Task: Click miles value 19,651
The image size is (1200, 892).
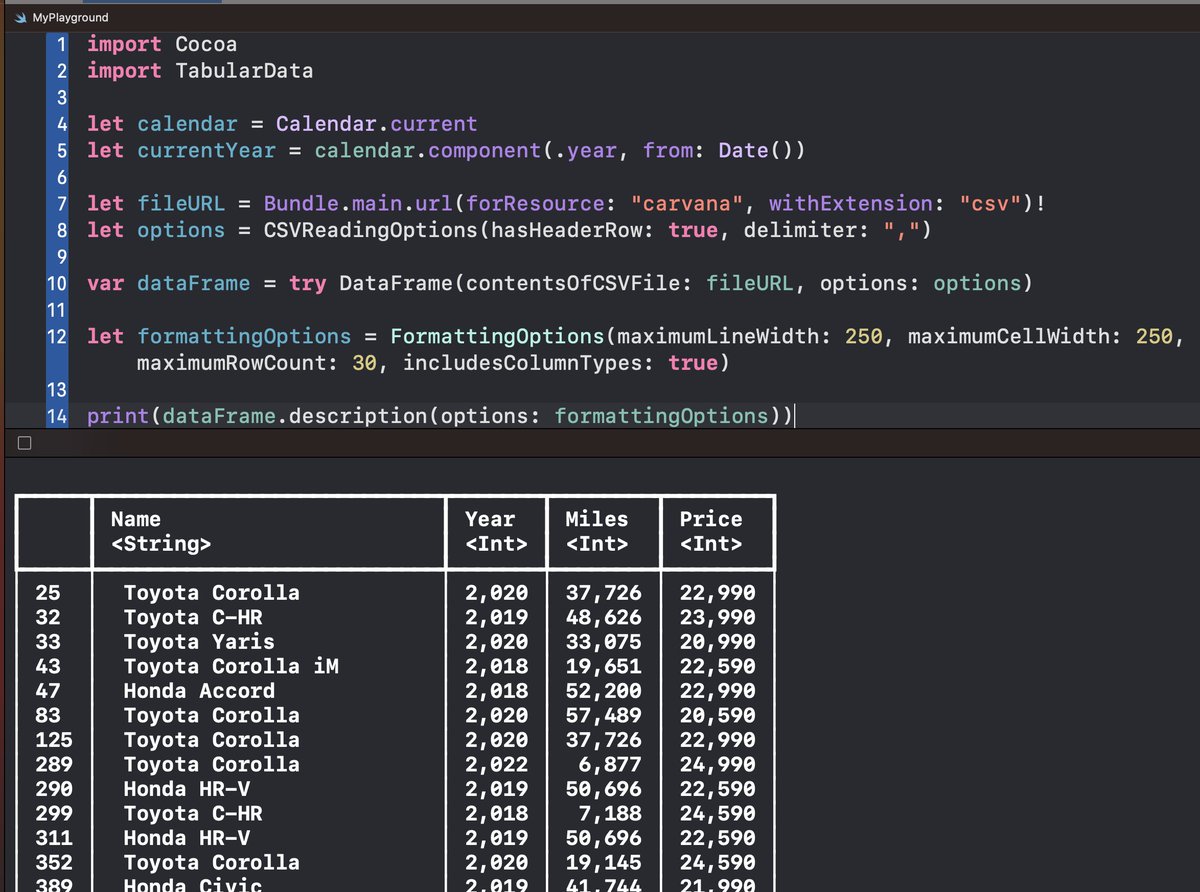Action: [603, 666]
